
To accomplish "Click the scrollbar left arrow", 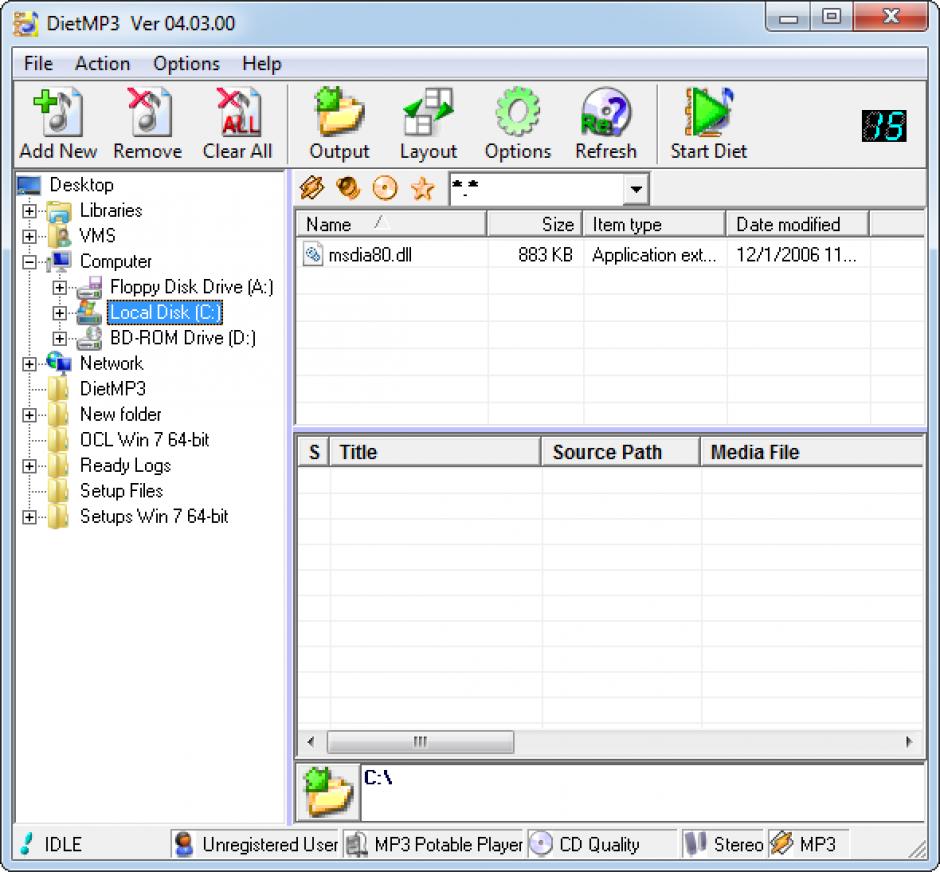I will click(311, 742).
